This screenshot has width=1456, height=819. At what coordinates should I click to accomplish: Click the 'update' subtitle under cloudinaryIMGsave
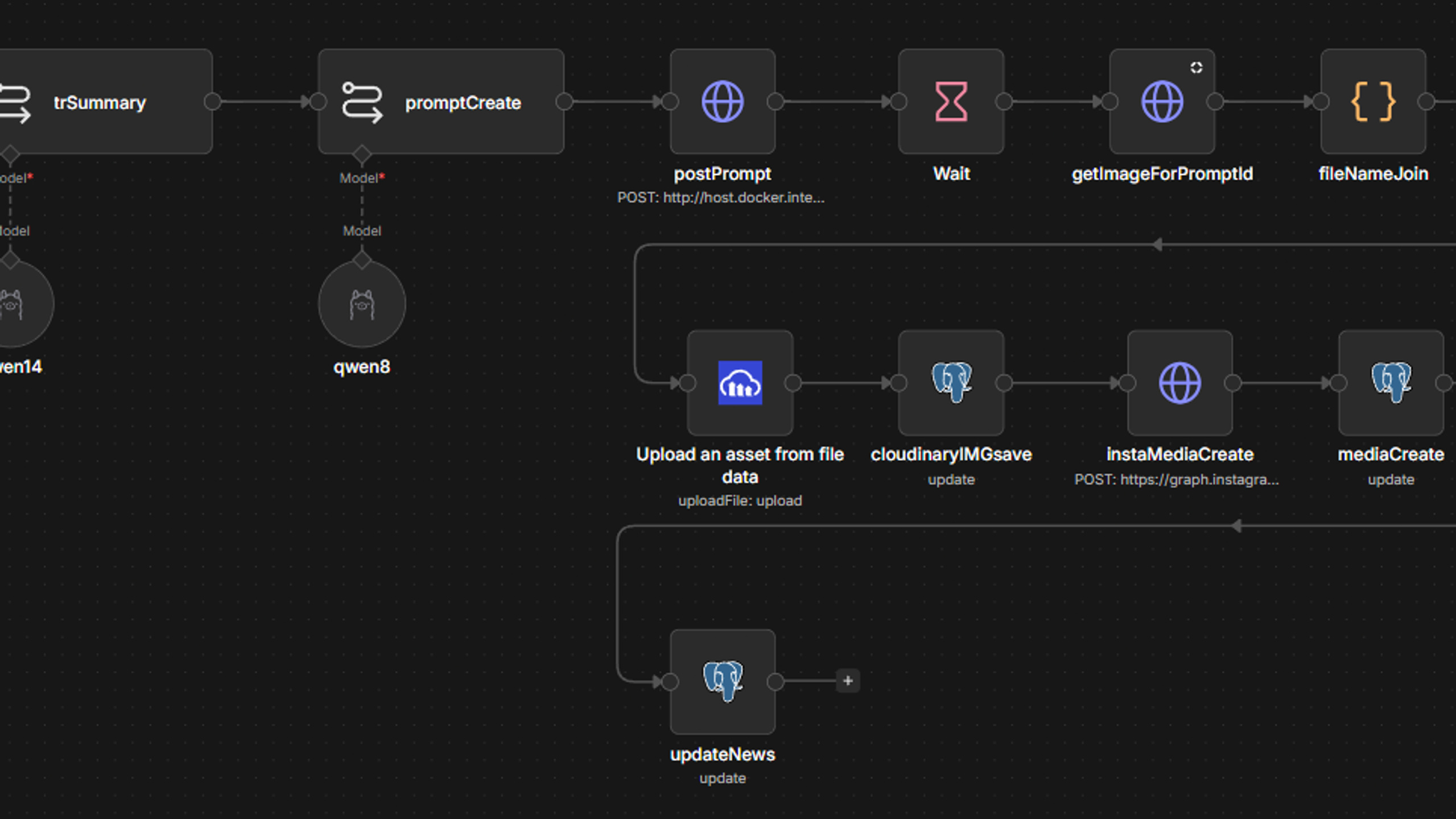[951, 479]
